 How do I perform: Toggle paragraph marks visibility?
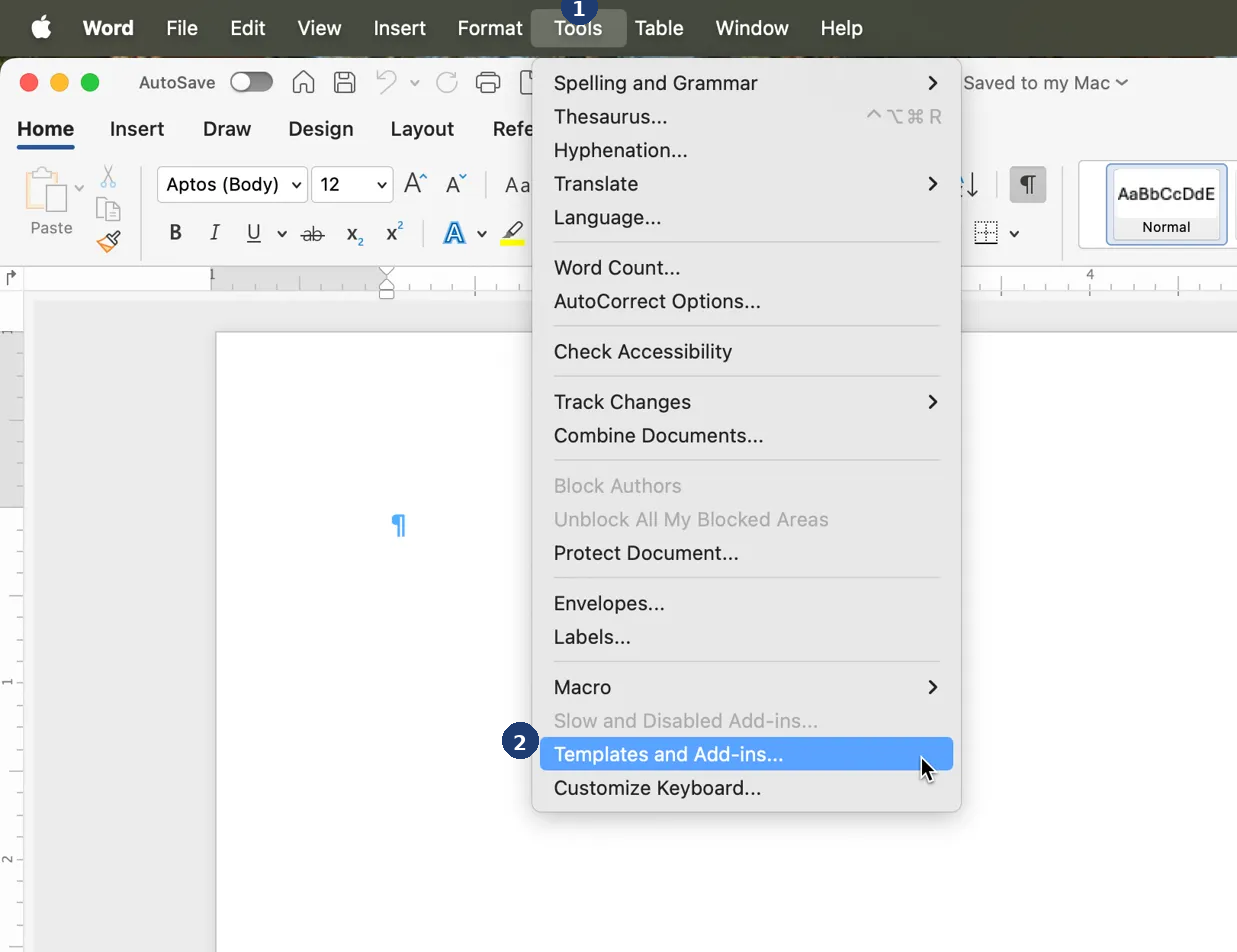(1028, 184)
